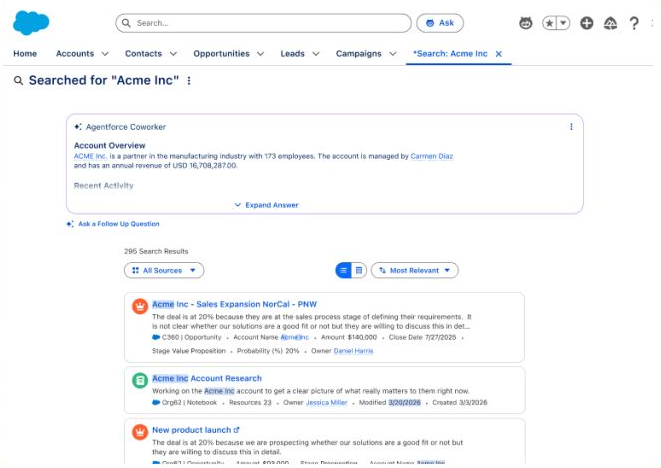
Task: Click the Created 3/3/2026 text
Action: [x=460, y=403]
